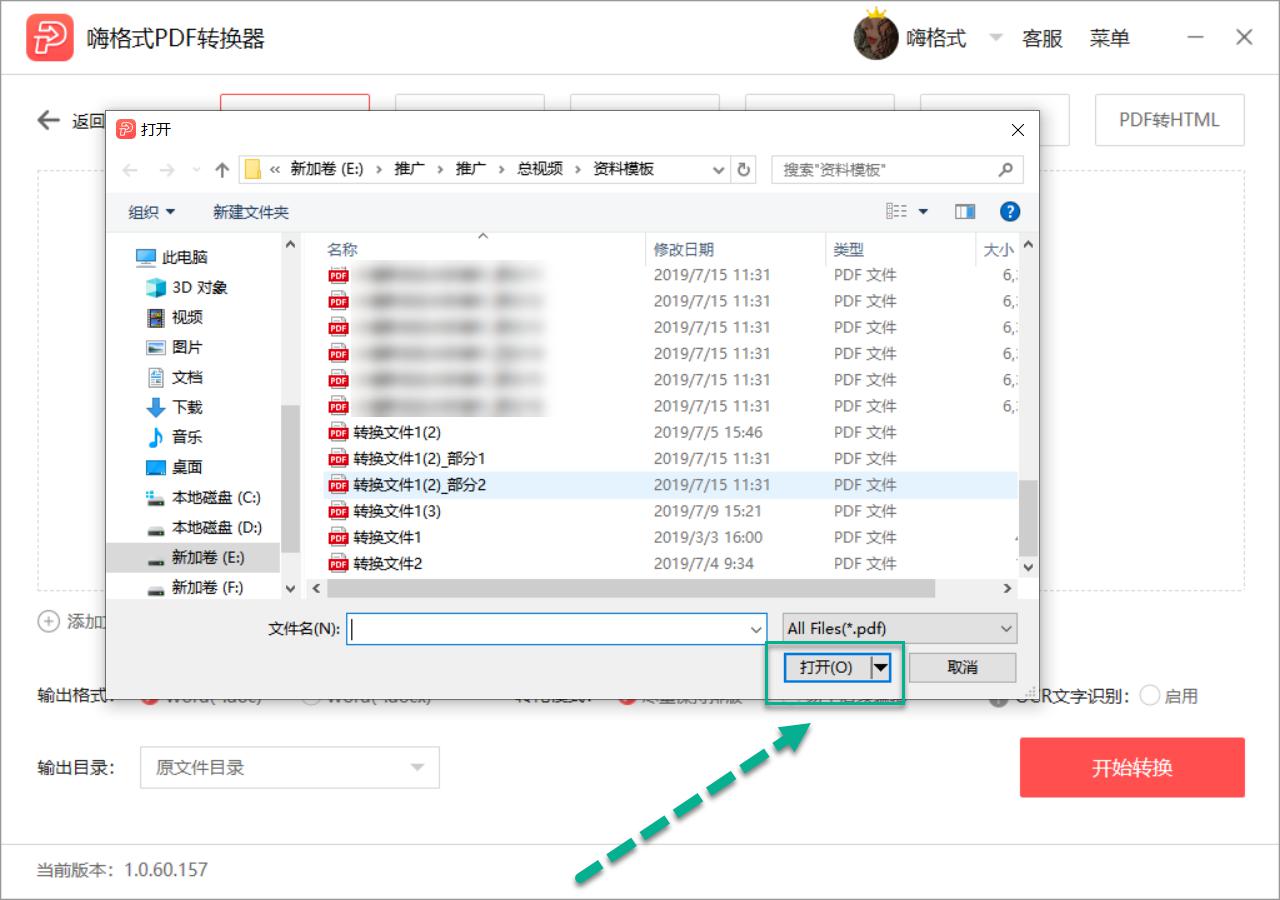Open the 打开 button split arrow
1280x900 pixels.
coord(880,667)
